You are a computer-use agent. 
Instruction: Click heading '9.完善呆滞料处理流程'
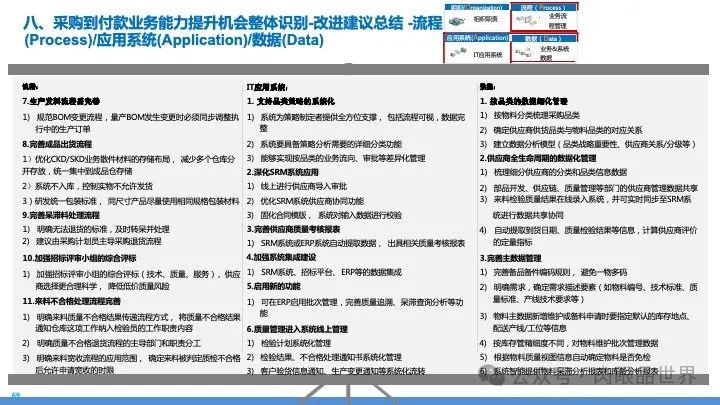(61, 215)
